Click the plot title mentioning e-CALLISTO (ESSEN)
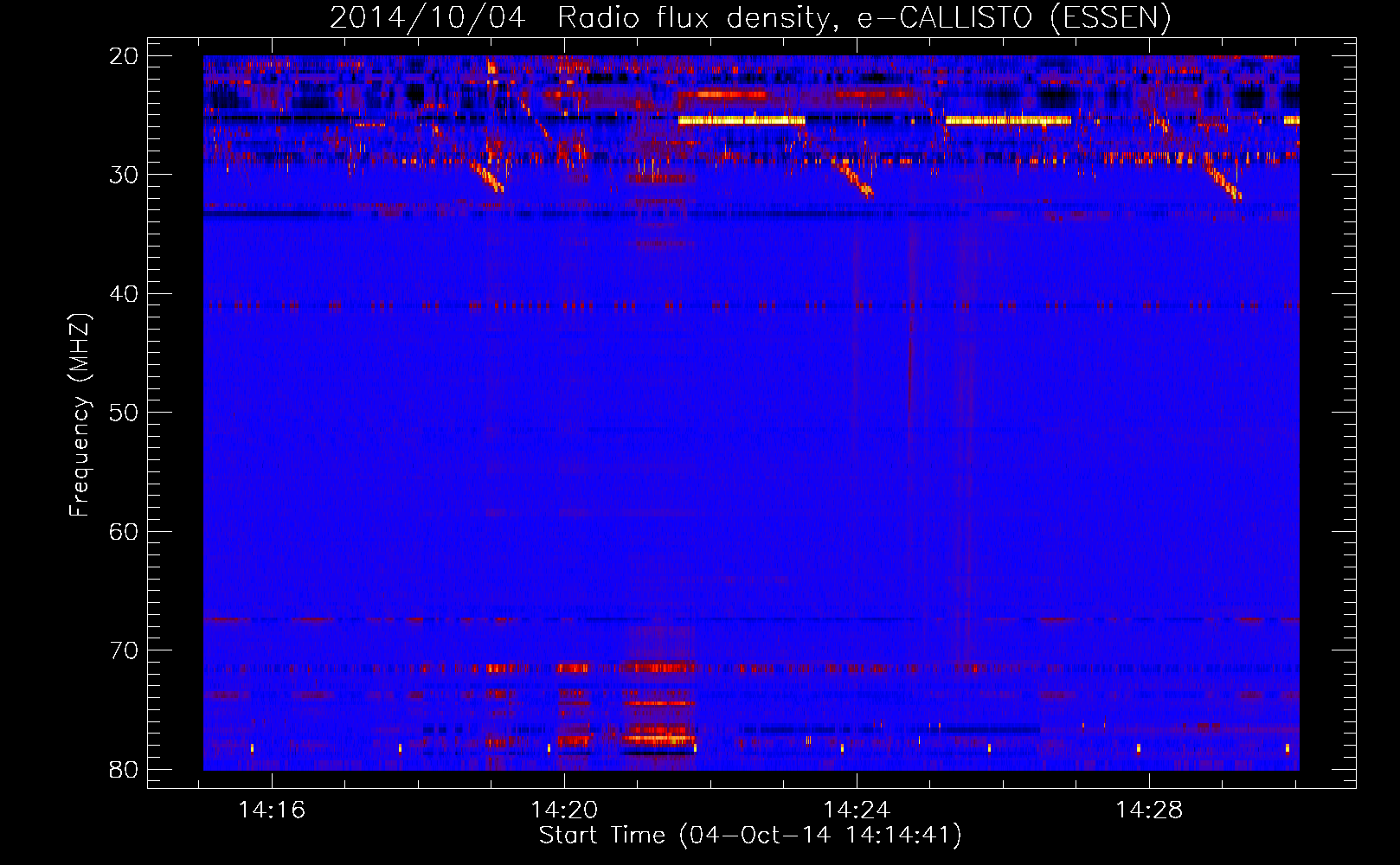The height and width of the screenshot is (865, 1400). (x=750, y=17)
